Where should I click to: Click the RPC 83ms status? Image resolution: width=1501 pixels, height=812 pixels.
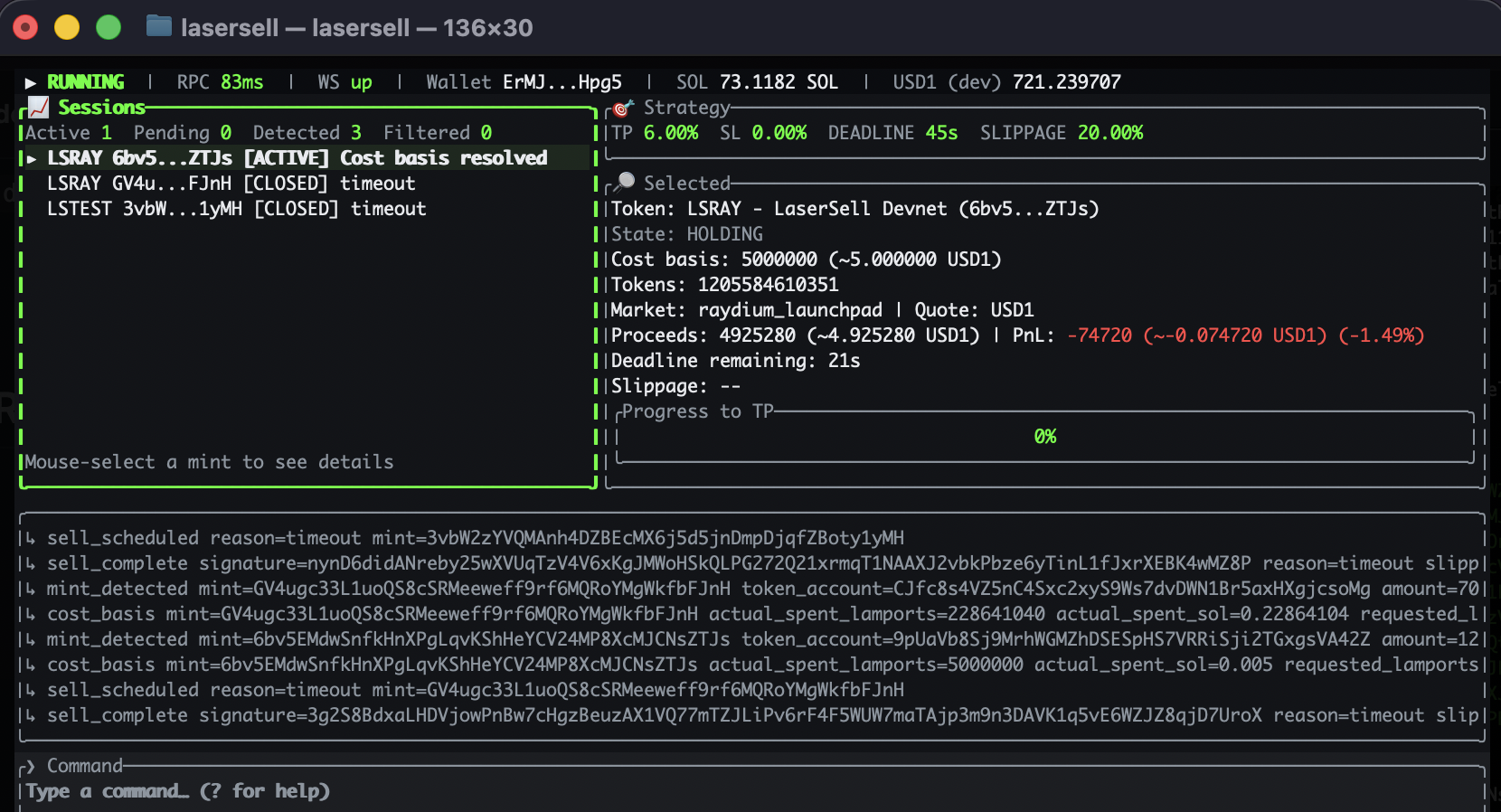click(220, 82)
